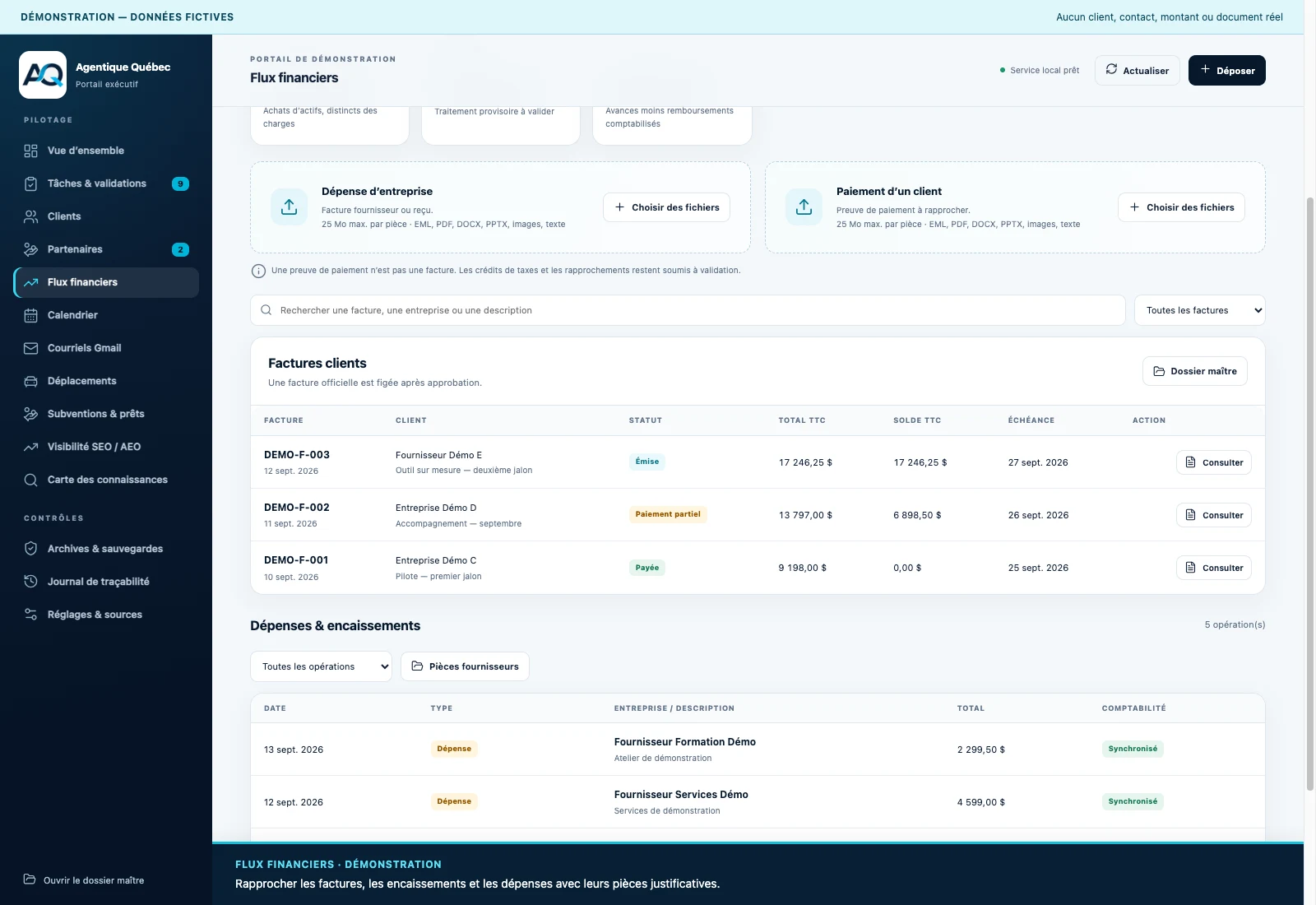
Task: Choose files for Dépense d'entreprise
Action: coord(666,207)
